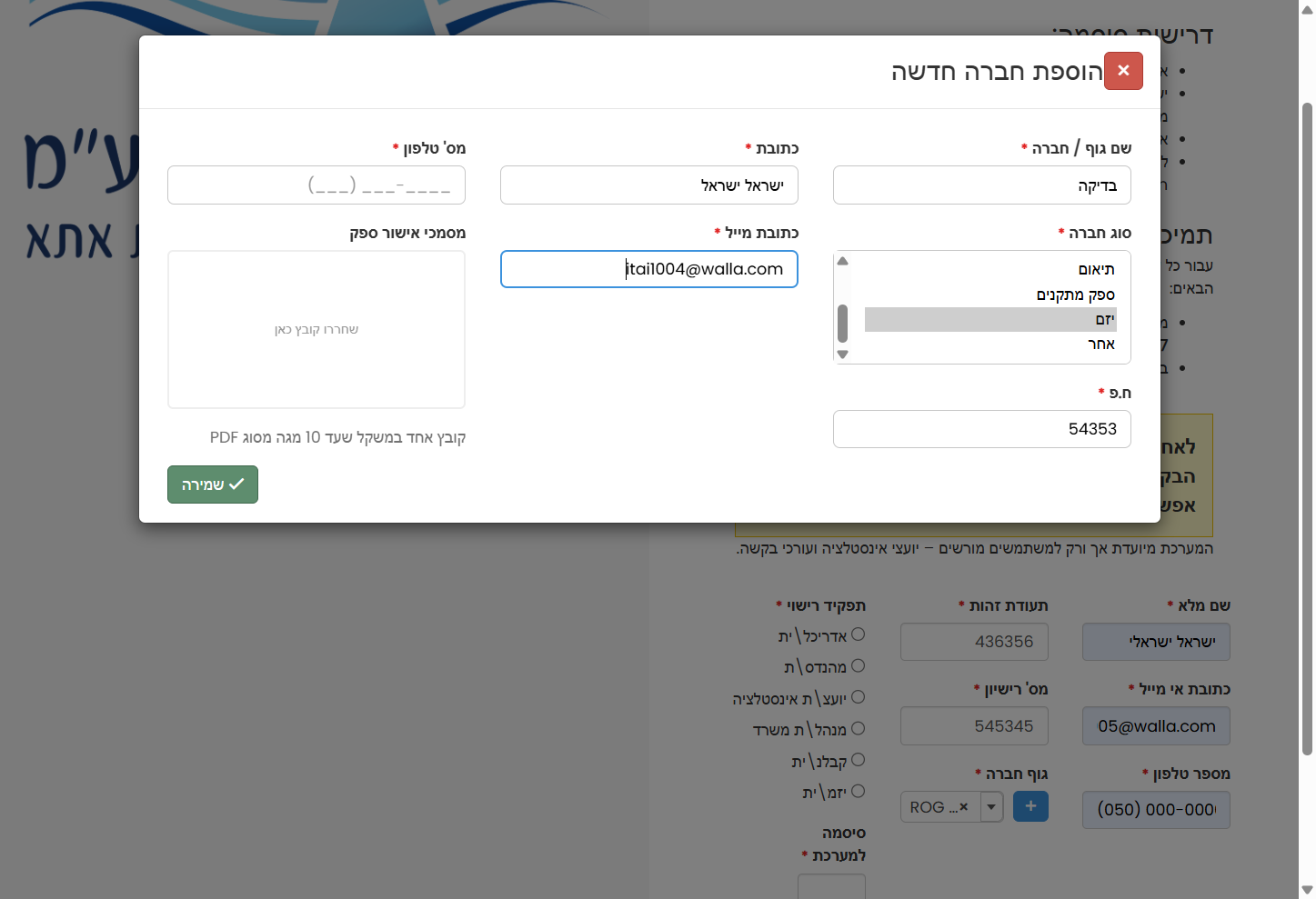
Task: Click the page vertical scrollbar thumb
Action: click(x=1307, y=427)
